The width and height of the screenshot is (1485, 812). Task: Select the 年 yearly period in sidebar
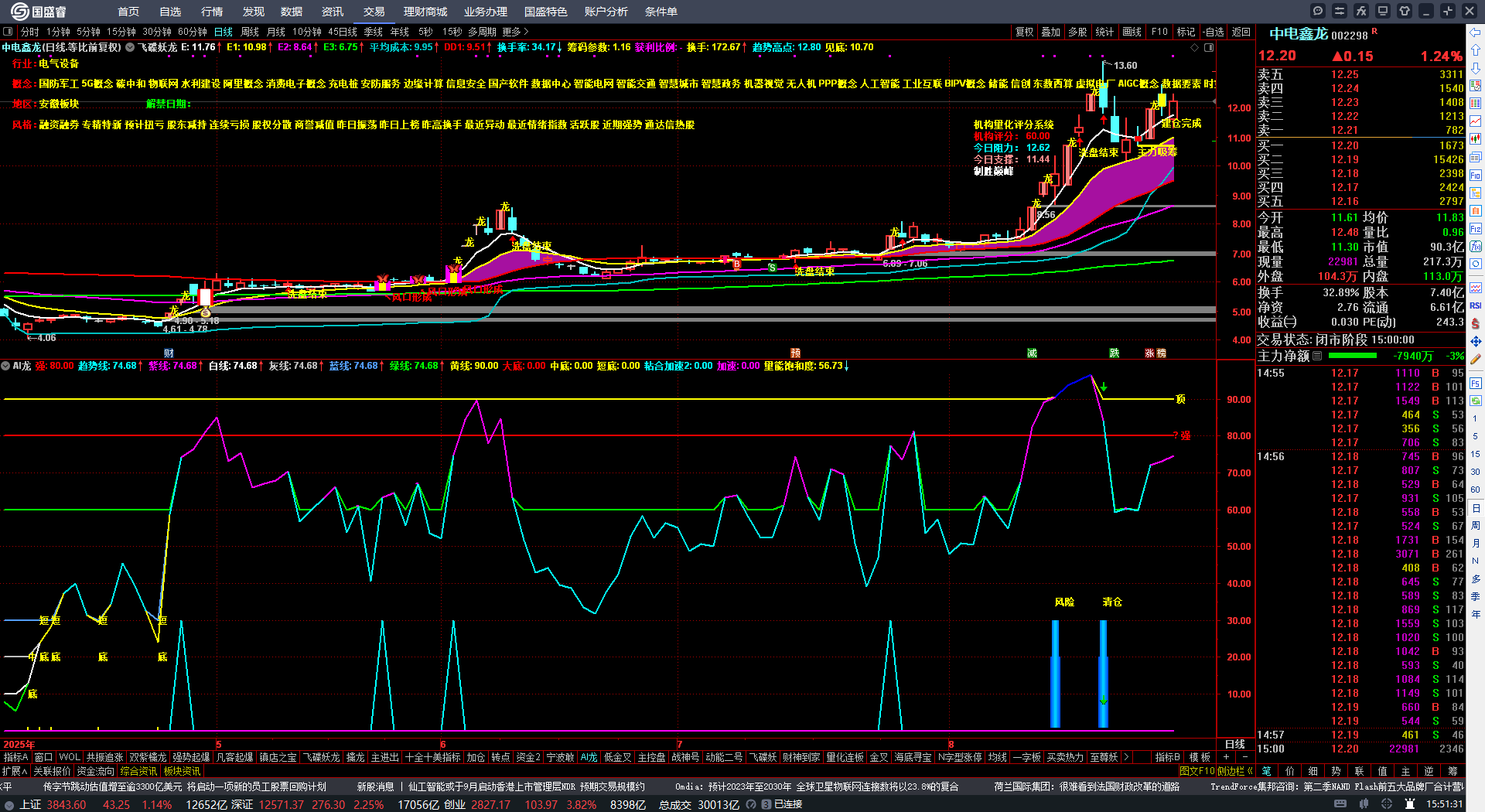tap(1476, 614)
